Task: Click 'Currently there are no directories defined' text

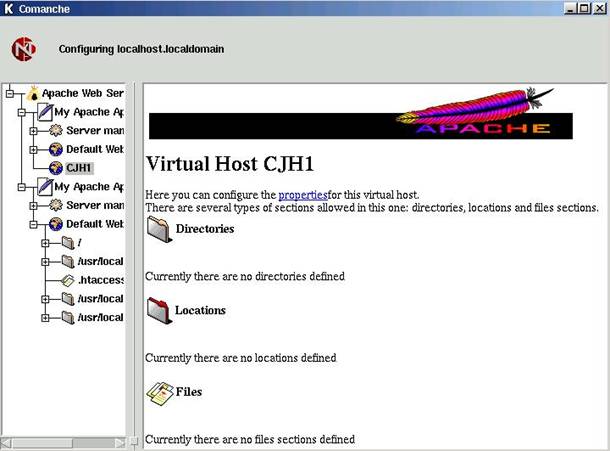Action: click(x=245, y=276)
